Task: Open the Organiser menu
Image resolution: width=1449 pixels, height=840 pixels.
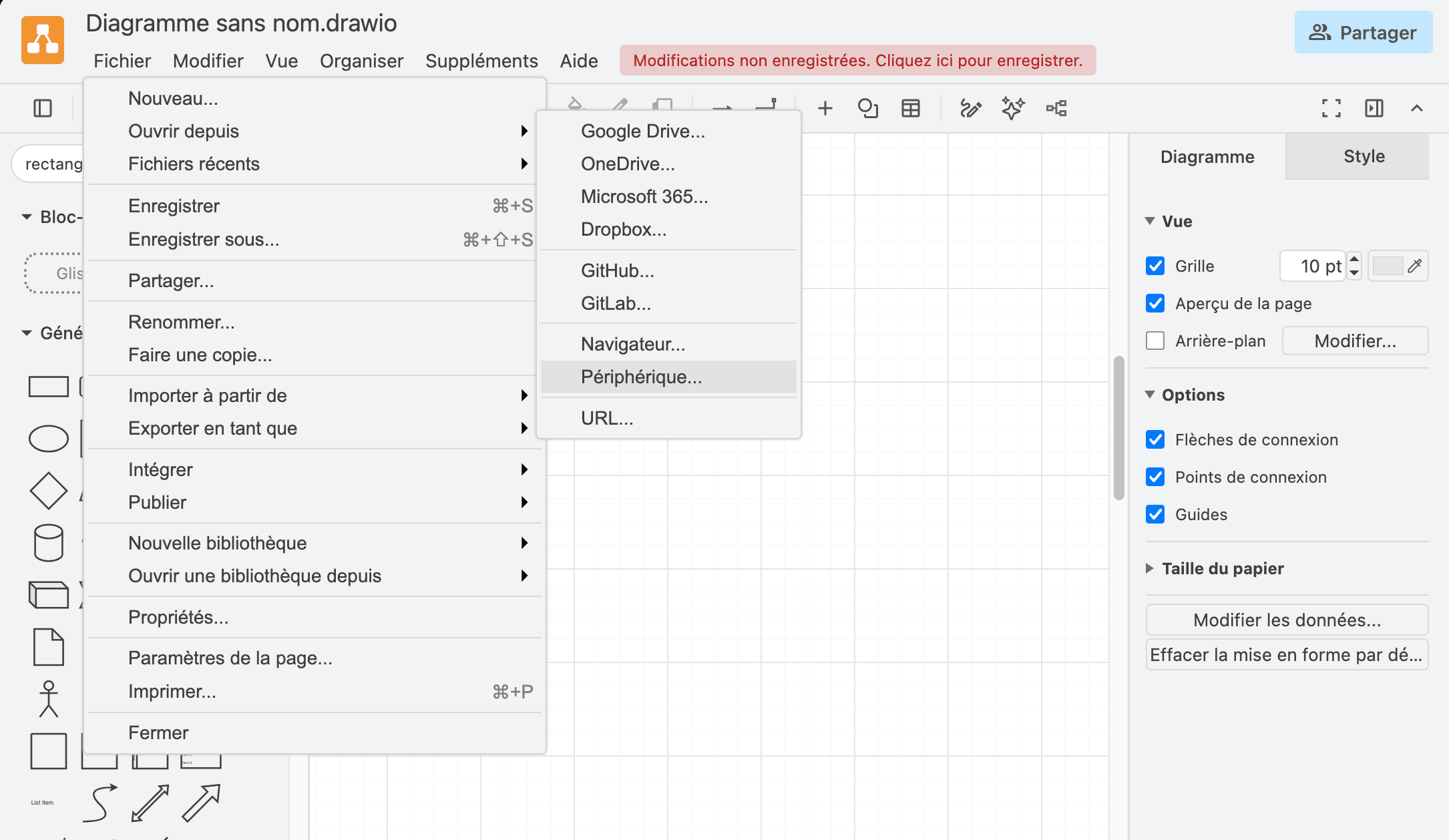Action: coord(361,61)
